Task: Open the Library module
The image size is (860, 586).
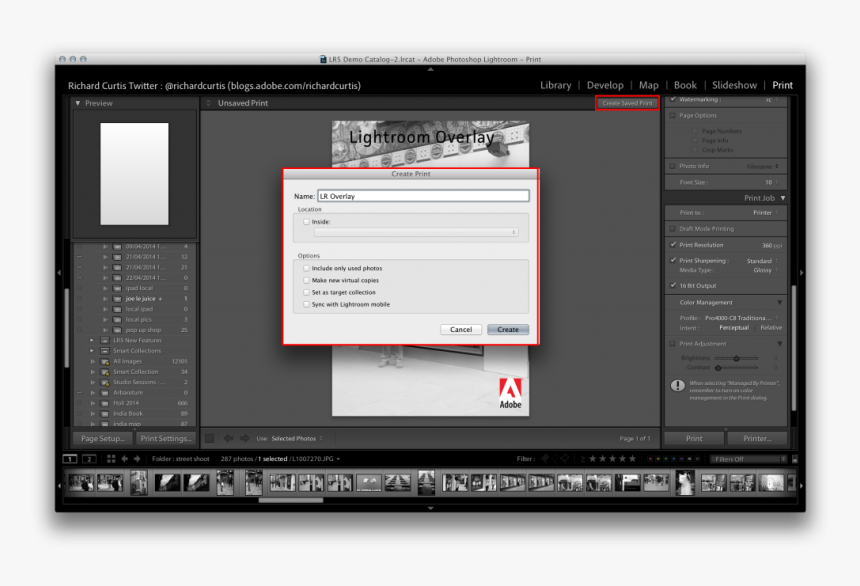Action: tap(556, 85)
